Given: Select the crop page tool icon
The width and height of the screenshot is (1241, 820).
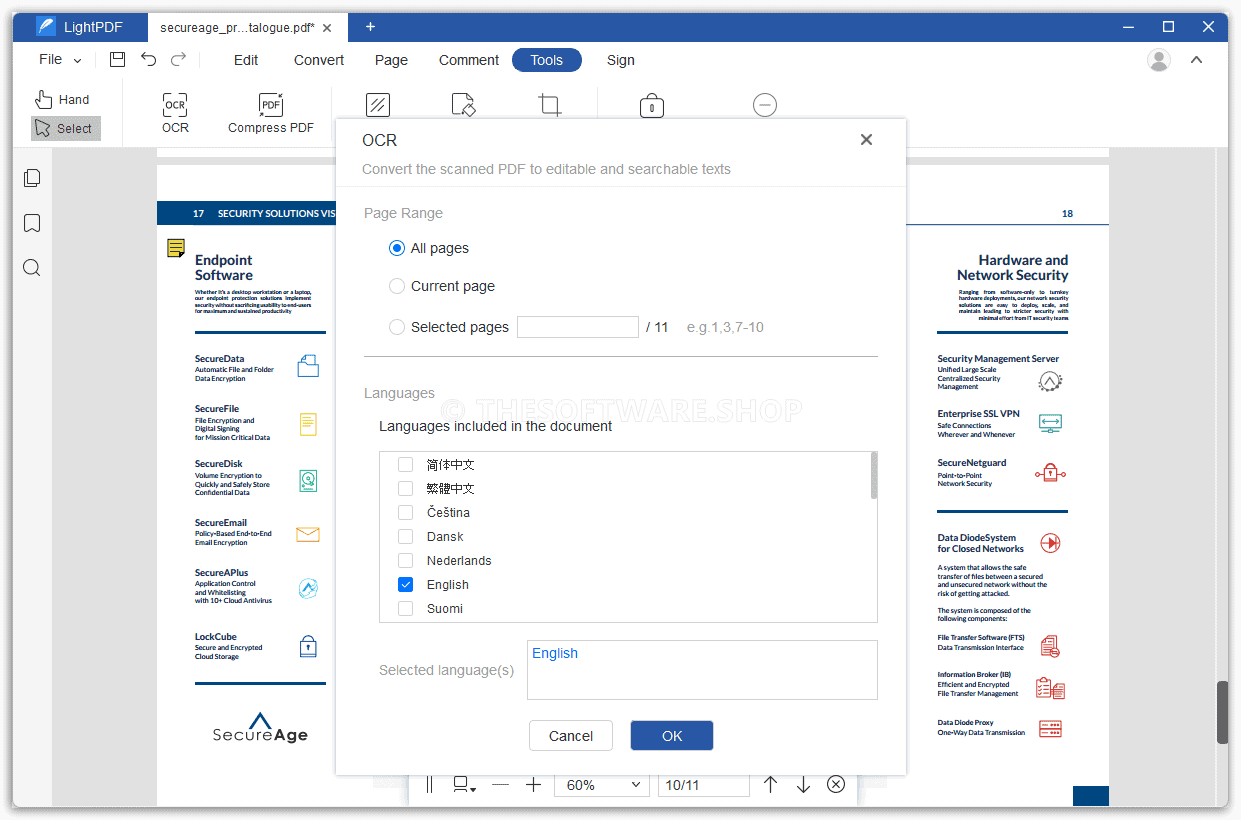Looking at the screenshot, I should [549, 105].
